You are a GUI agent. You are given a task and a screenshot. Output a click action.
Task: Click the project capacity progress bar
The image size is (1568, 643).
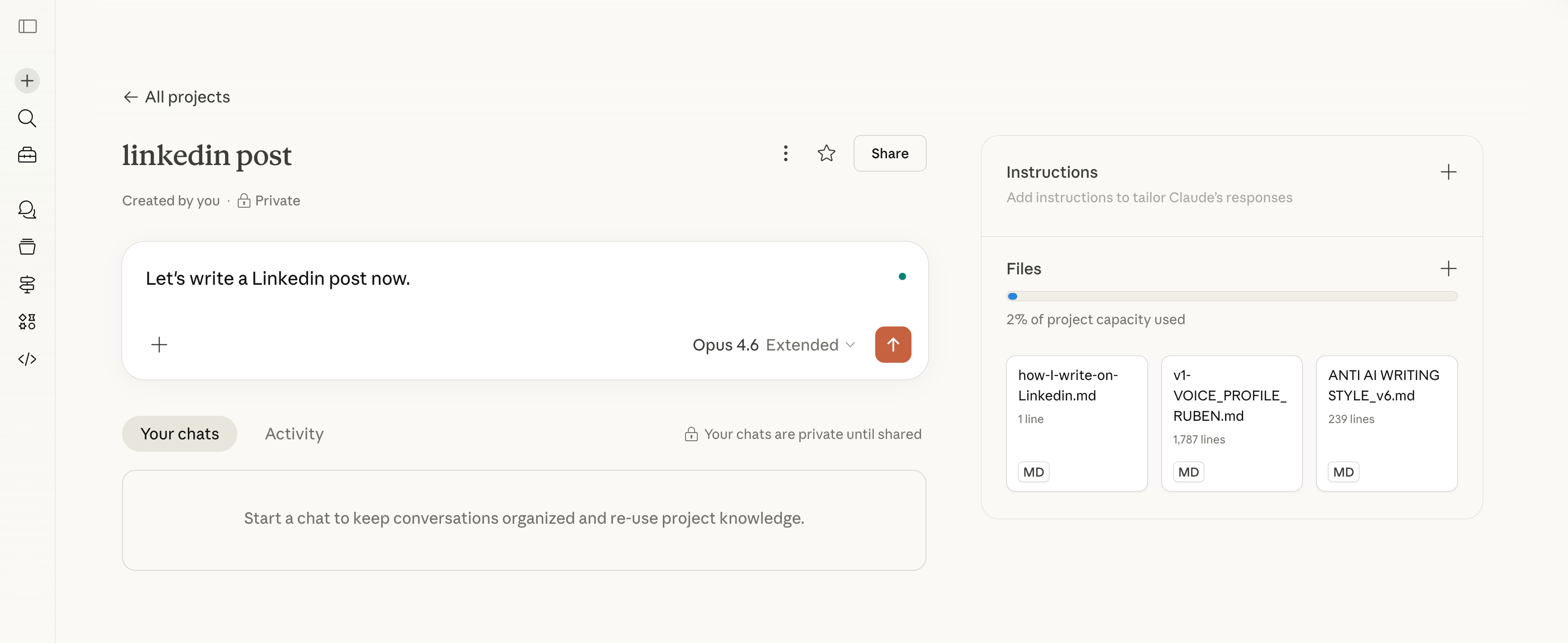point(1231,296)
